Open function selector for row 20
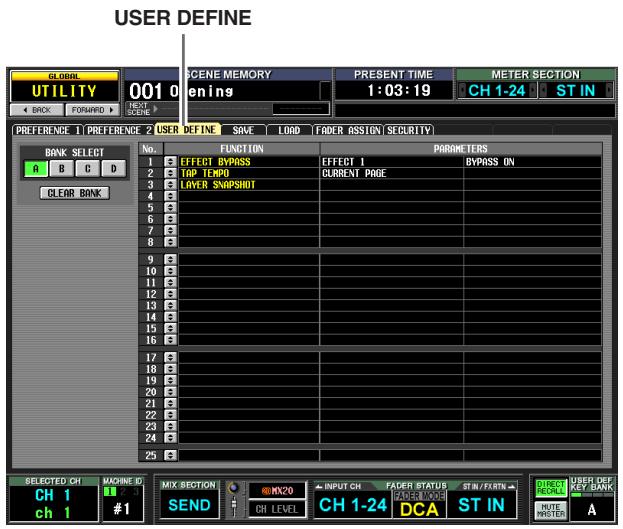The width and height of the screenshot is (623, 529). (170, 392)
